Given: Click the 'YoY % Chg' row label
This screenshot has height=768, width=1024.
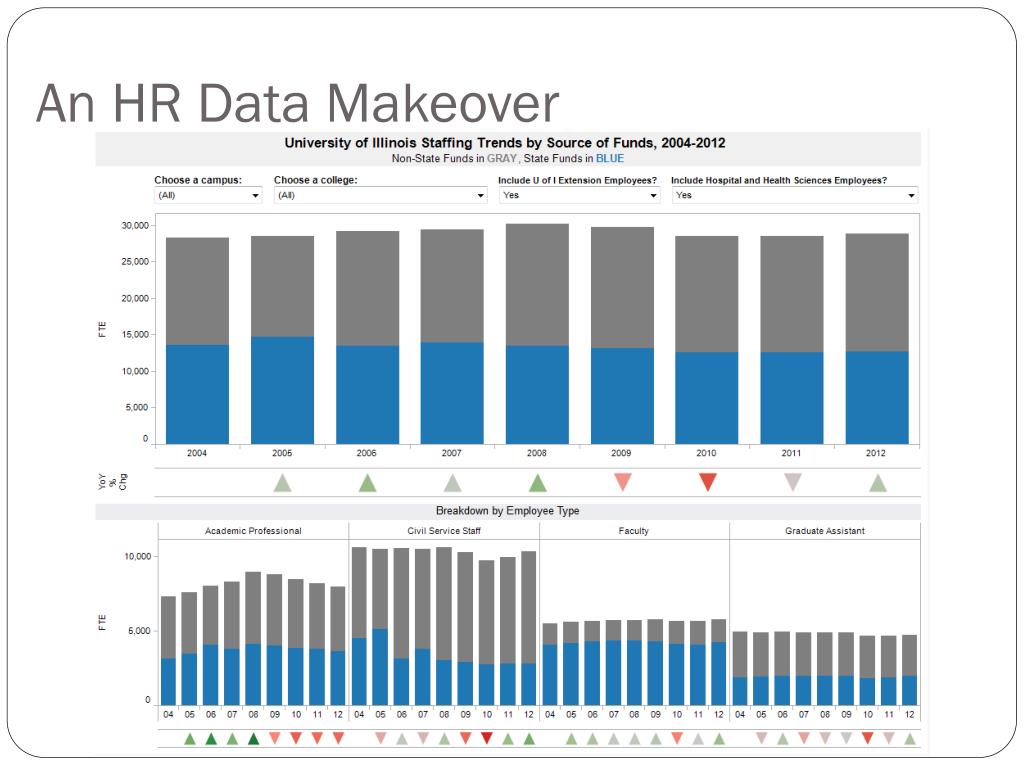Looking at the screenshot, I should (x=112, y=482).
